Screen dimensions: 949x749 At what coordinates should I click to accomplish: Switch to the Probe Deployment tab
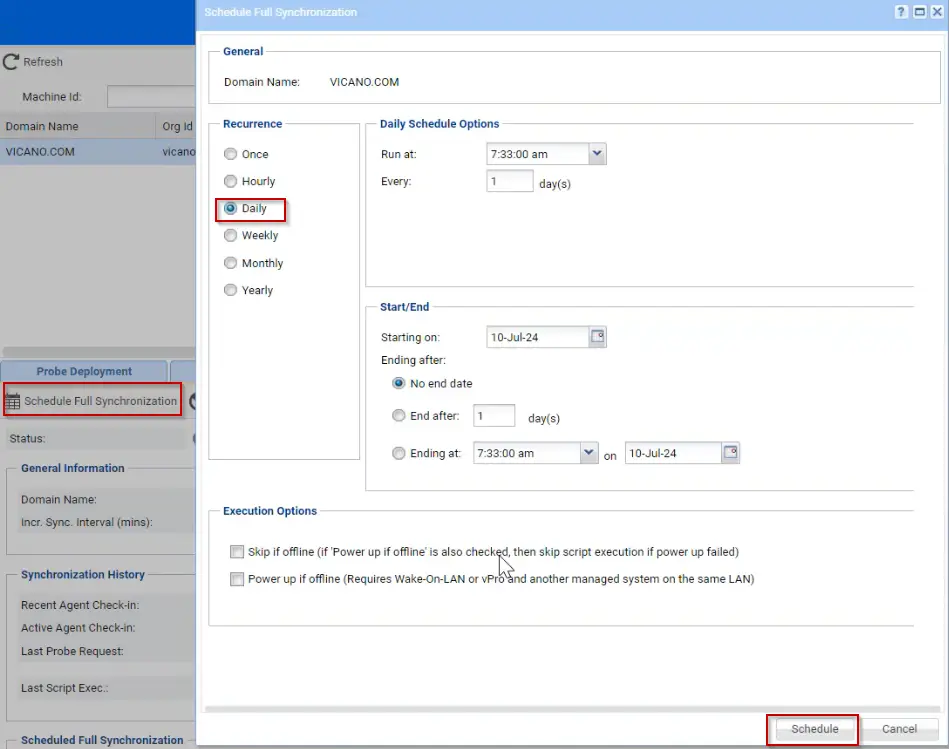click(84, 371)
